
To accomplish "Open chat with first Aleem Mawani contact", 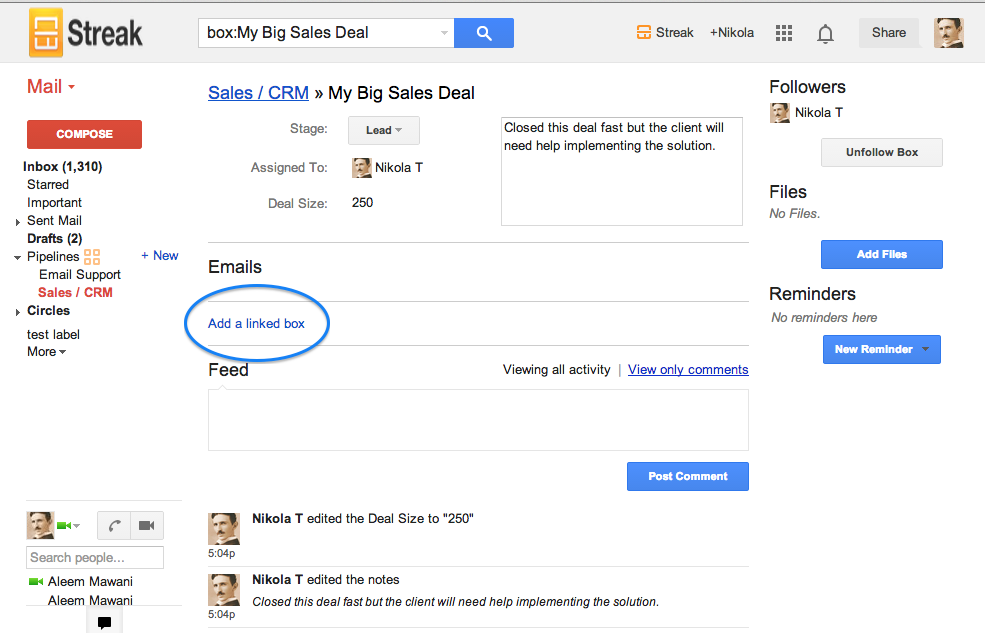I will [x=90, y=582].
